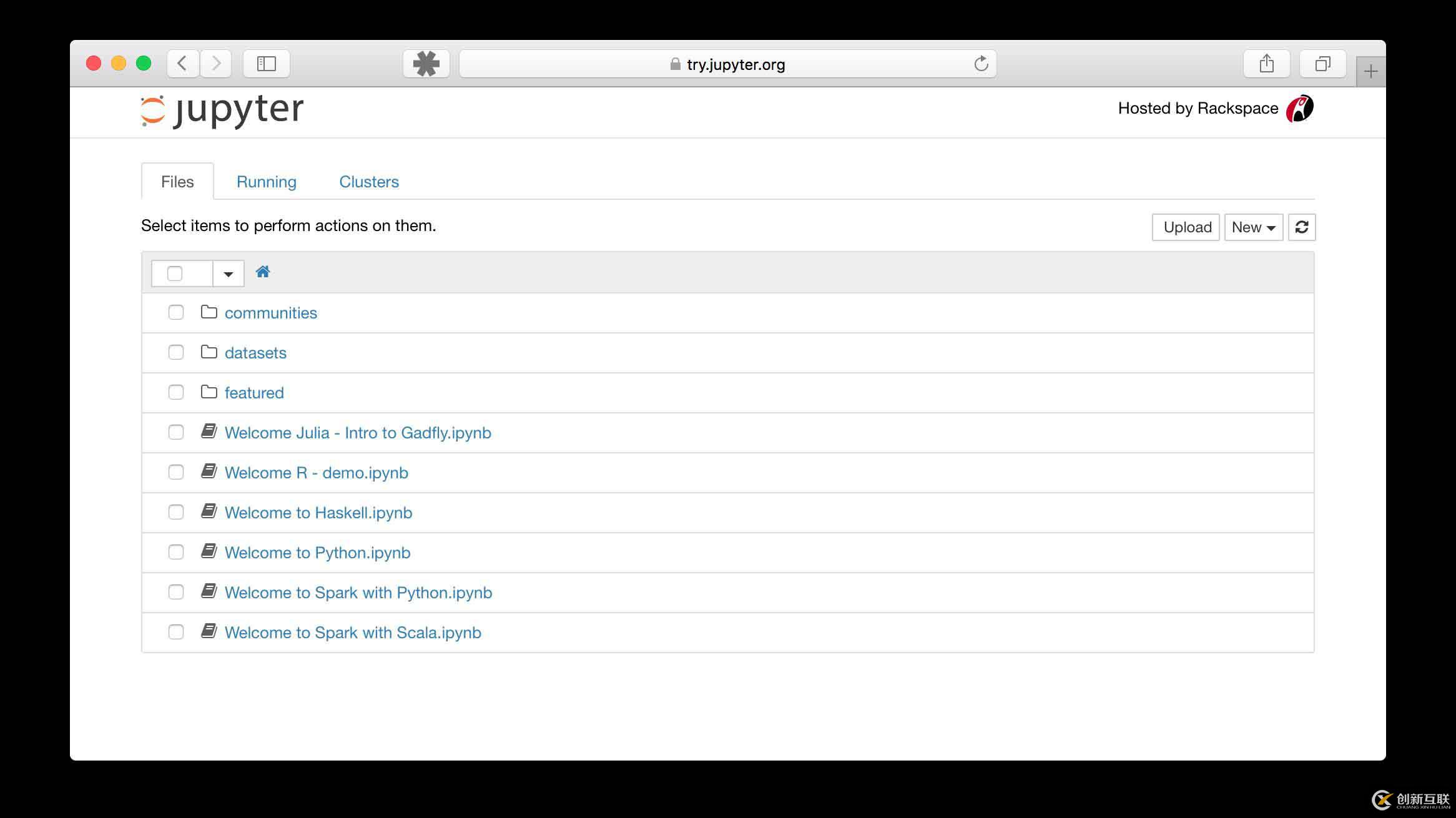1456x818 pixels.
Task: Show all Safari tabs
Action: tap(1322, 63)
